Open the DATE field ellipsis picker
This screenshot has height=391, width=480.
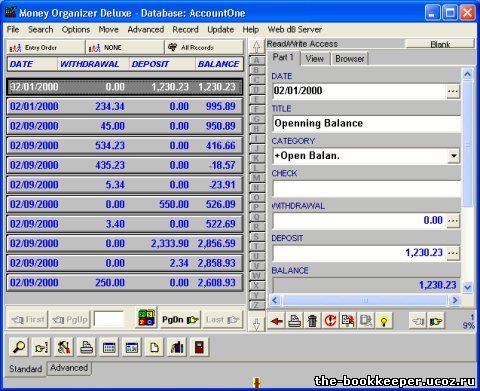click(x=453, y=91)
